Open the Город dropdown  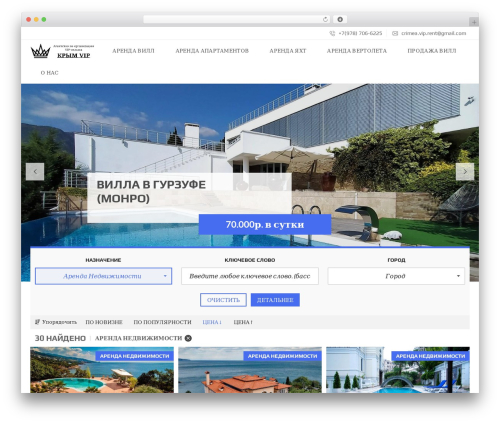396,276
